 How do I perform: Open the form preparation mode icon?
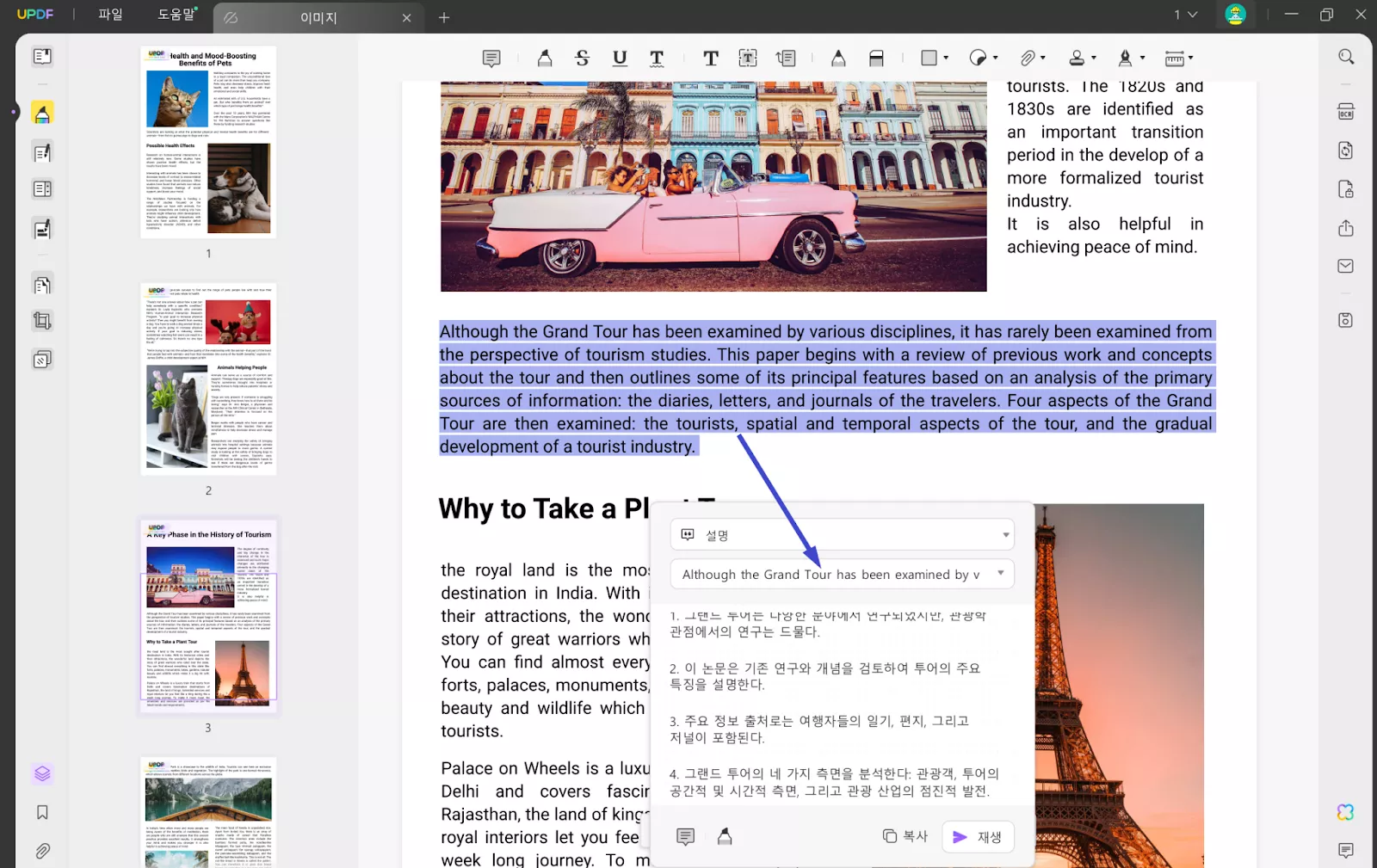[42, 189]
